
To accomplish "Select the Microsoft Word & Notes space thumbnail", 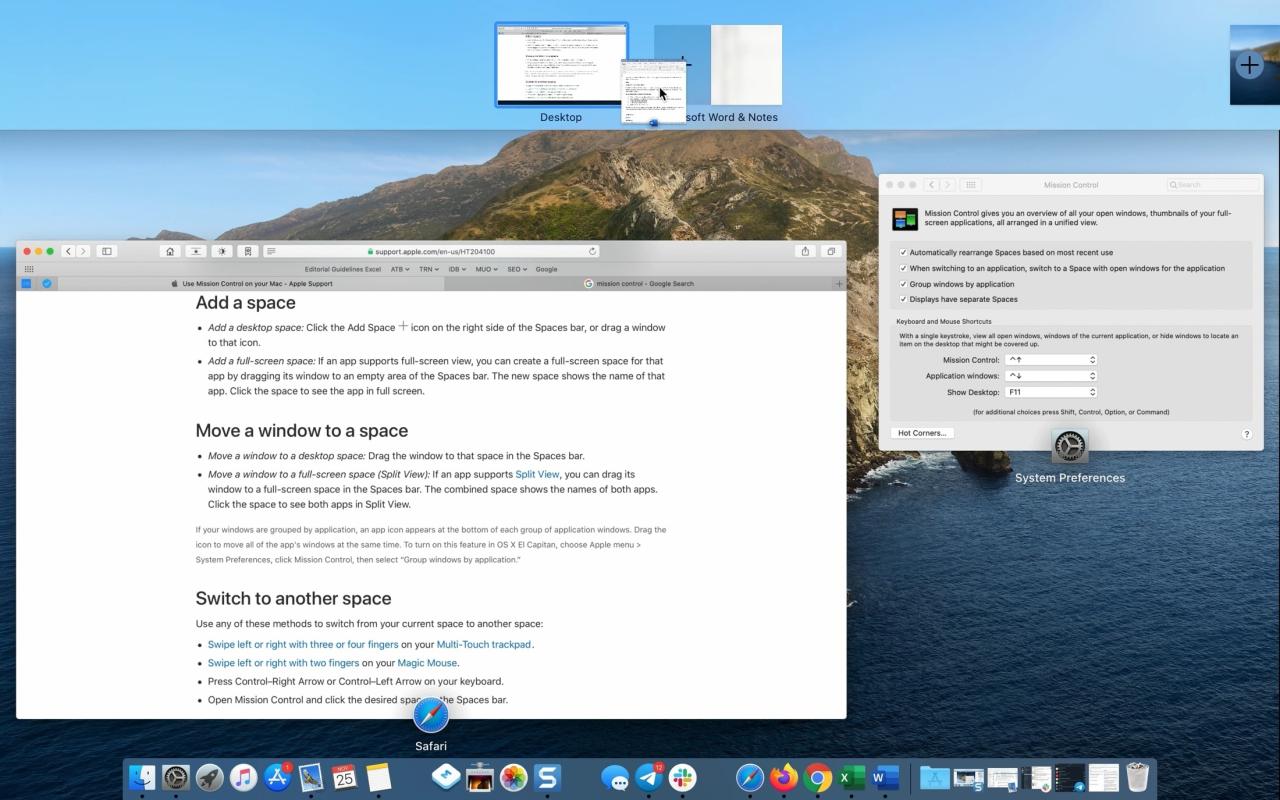I will (744, 65).
